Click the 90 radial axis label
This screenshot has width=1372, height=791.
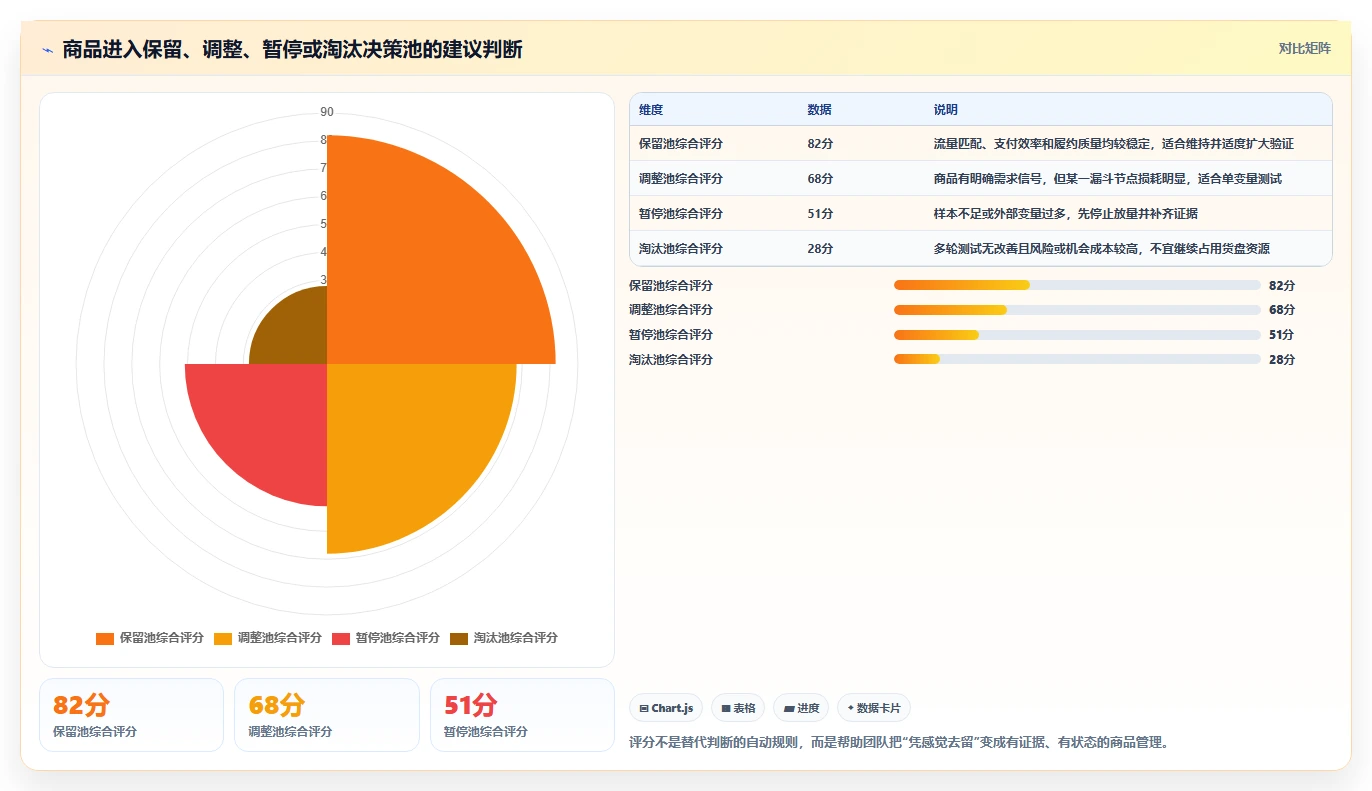point(327,112)
